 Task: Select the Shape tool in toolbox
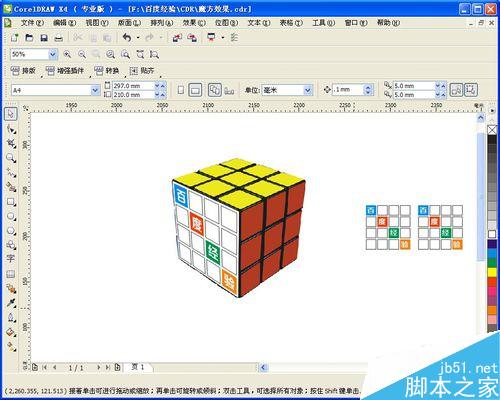pos(11,129)
